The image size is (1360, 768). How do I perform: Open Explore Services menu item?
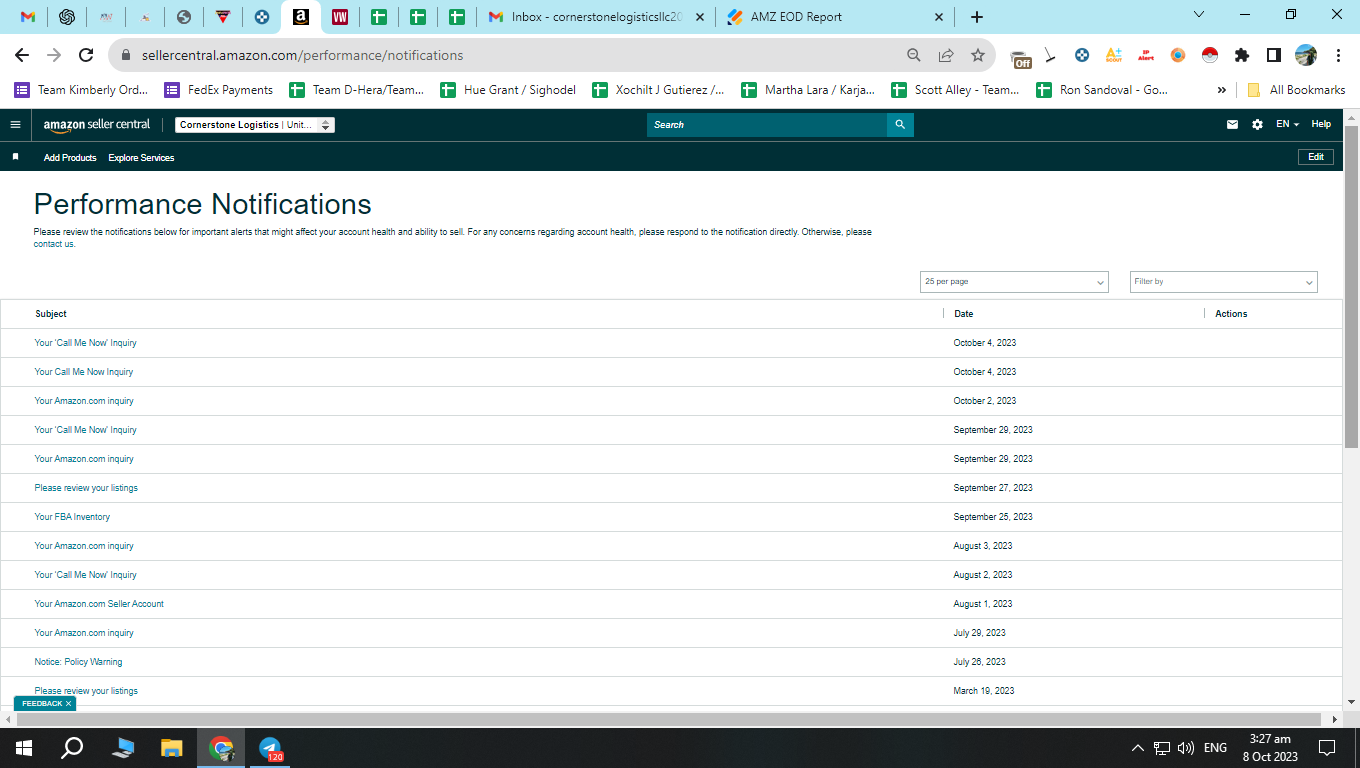coord(141,158)
